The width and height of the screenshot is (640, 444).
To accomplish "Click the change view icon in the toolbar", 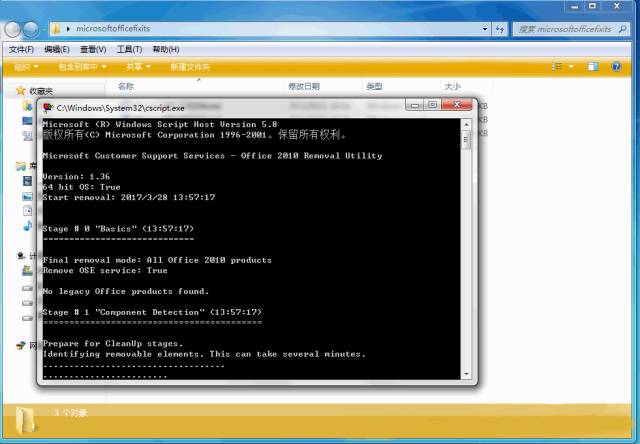I will click(557, 67).
